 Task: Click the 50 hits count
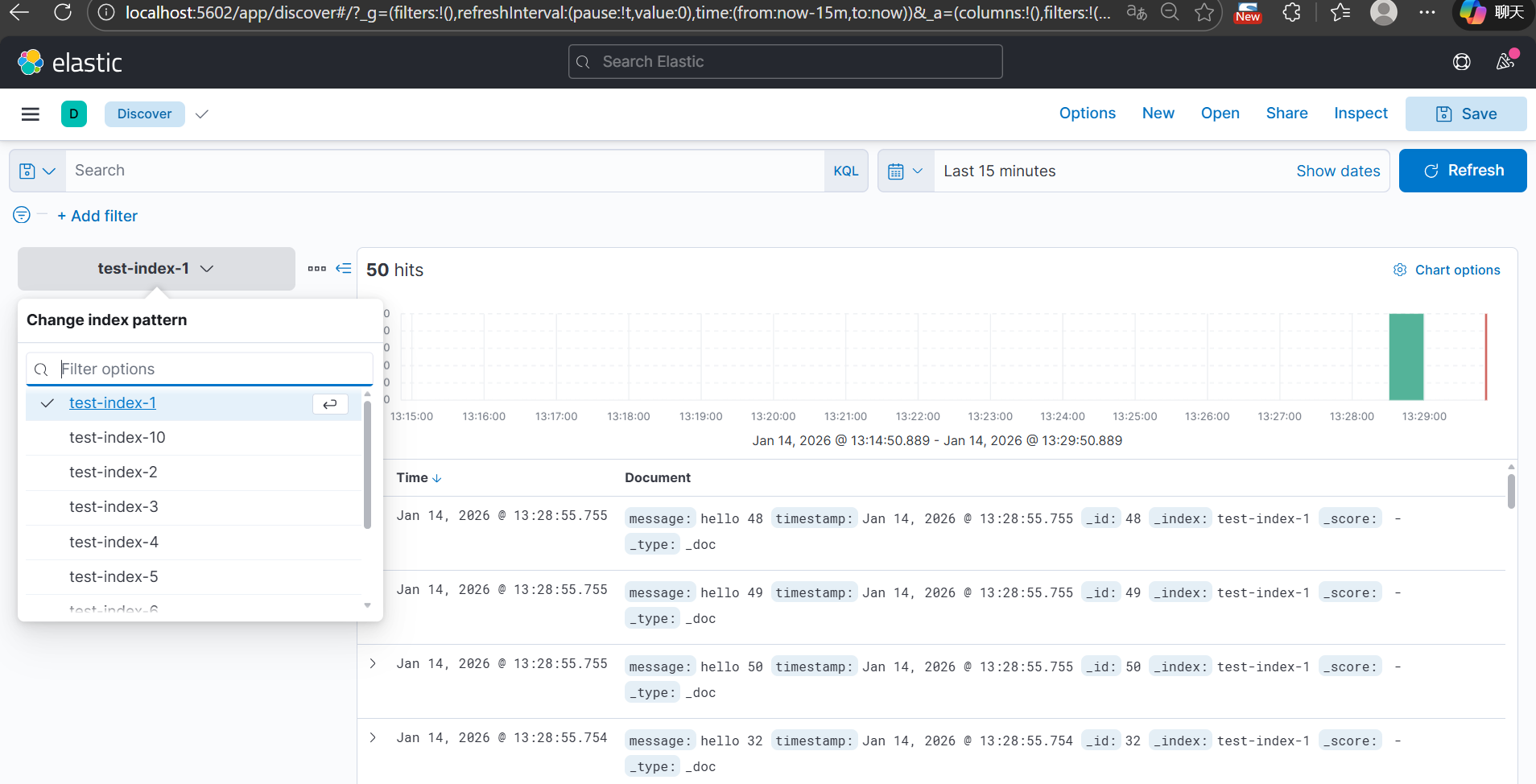[394, 270]
